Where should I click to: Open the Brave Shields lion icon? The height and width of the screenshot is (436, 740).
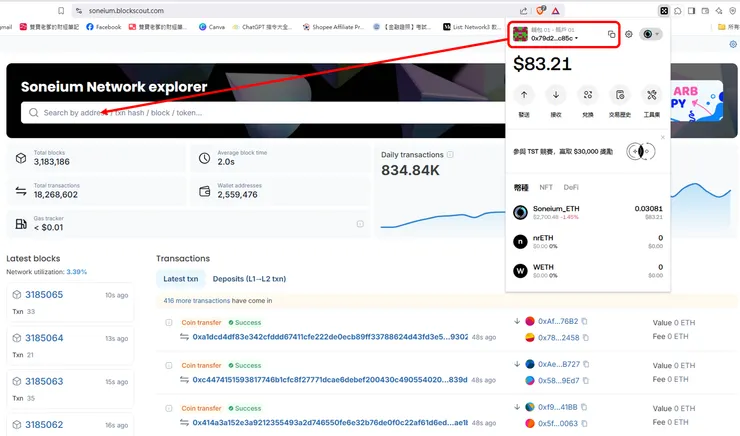(x=541, y=10)
